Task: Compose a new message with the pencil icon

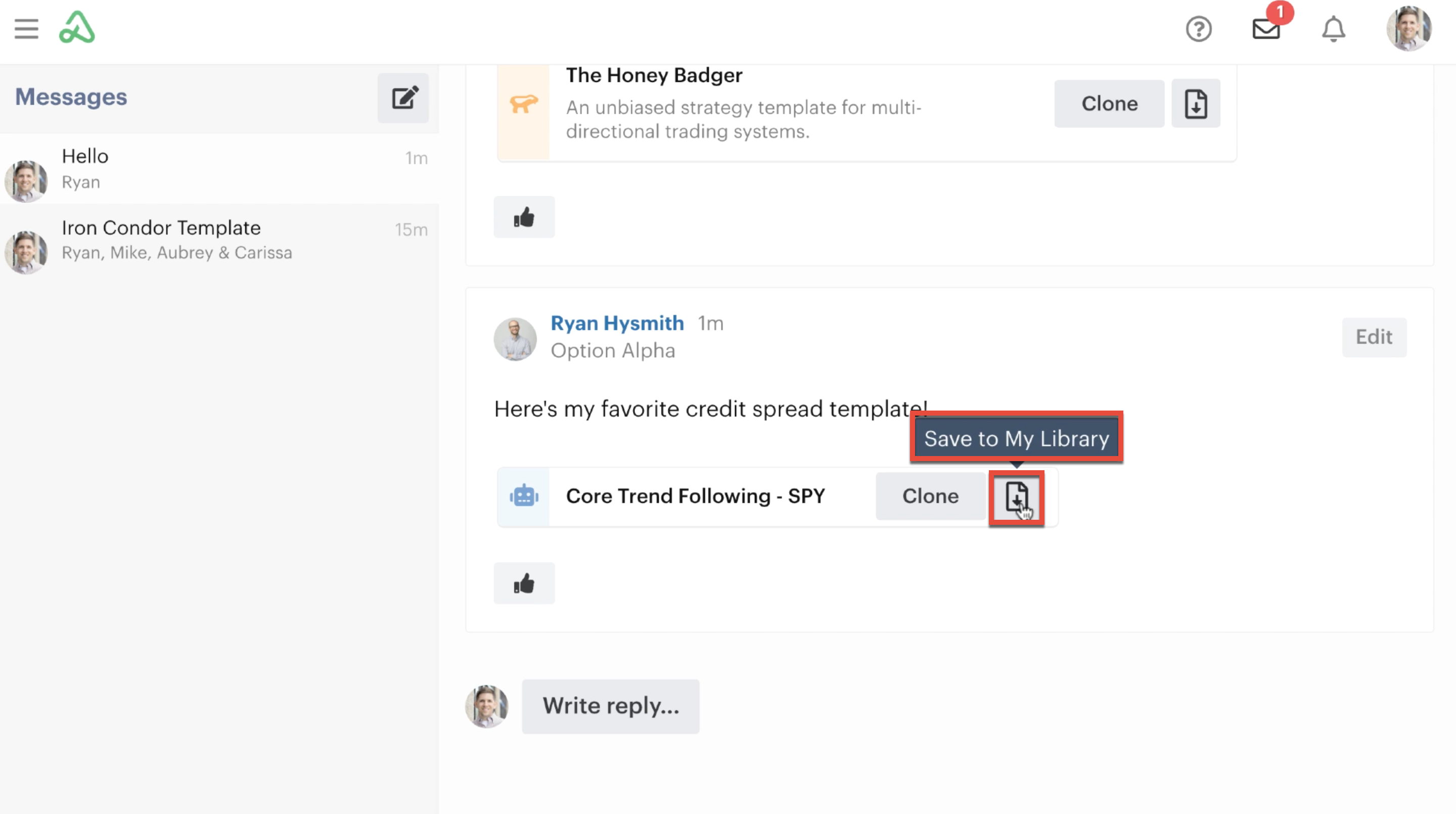Action: (x=403, y=98)
